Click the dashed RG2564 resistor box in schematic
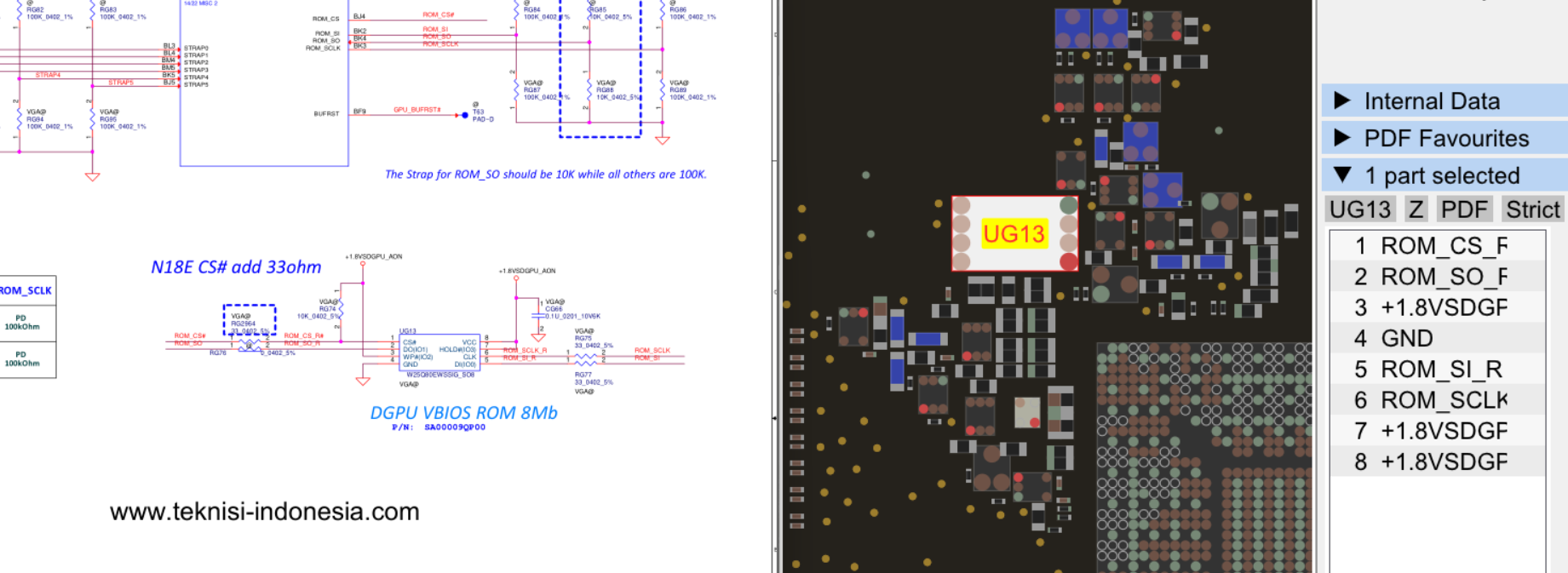Image resolution: width=1568 pixels, height=573 pixels. coord(250,319)
